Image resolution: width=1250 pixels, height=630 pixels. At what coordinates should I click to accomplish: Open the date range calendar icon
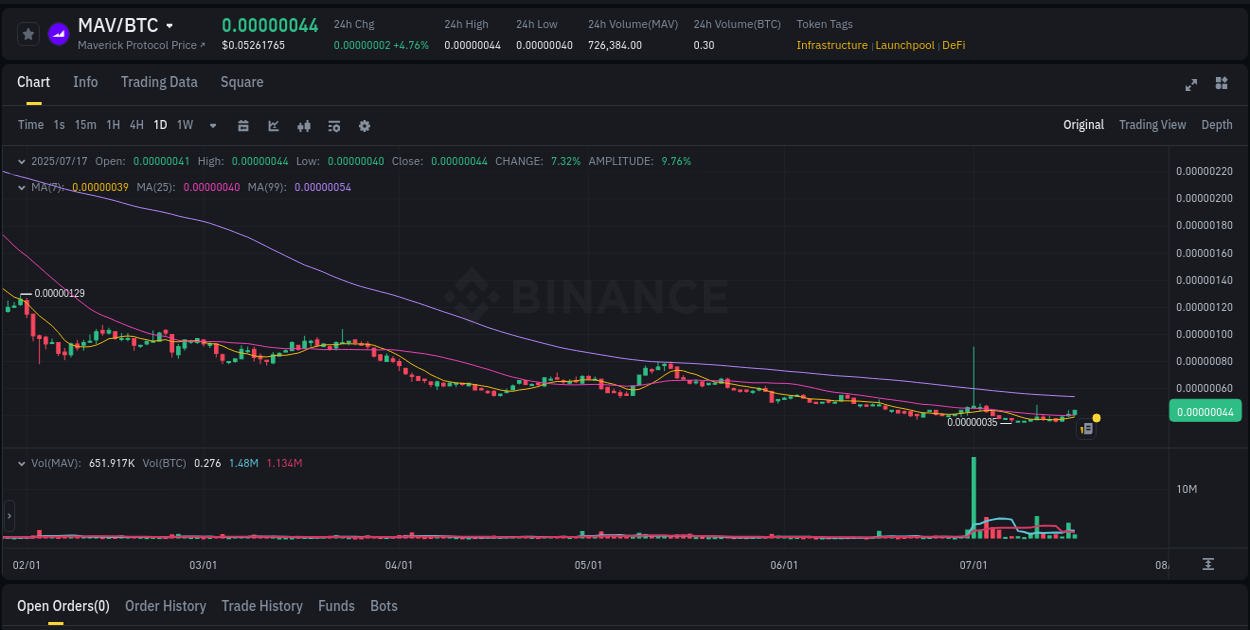pos(243,125)
